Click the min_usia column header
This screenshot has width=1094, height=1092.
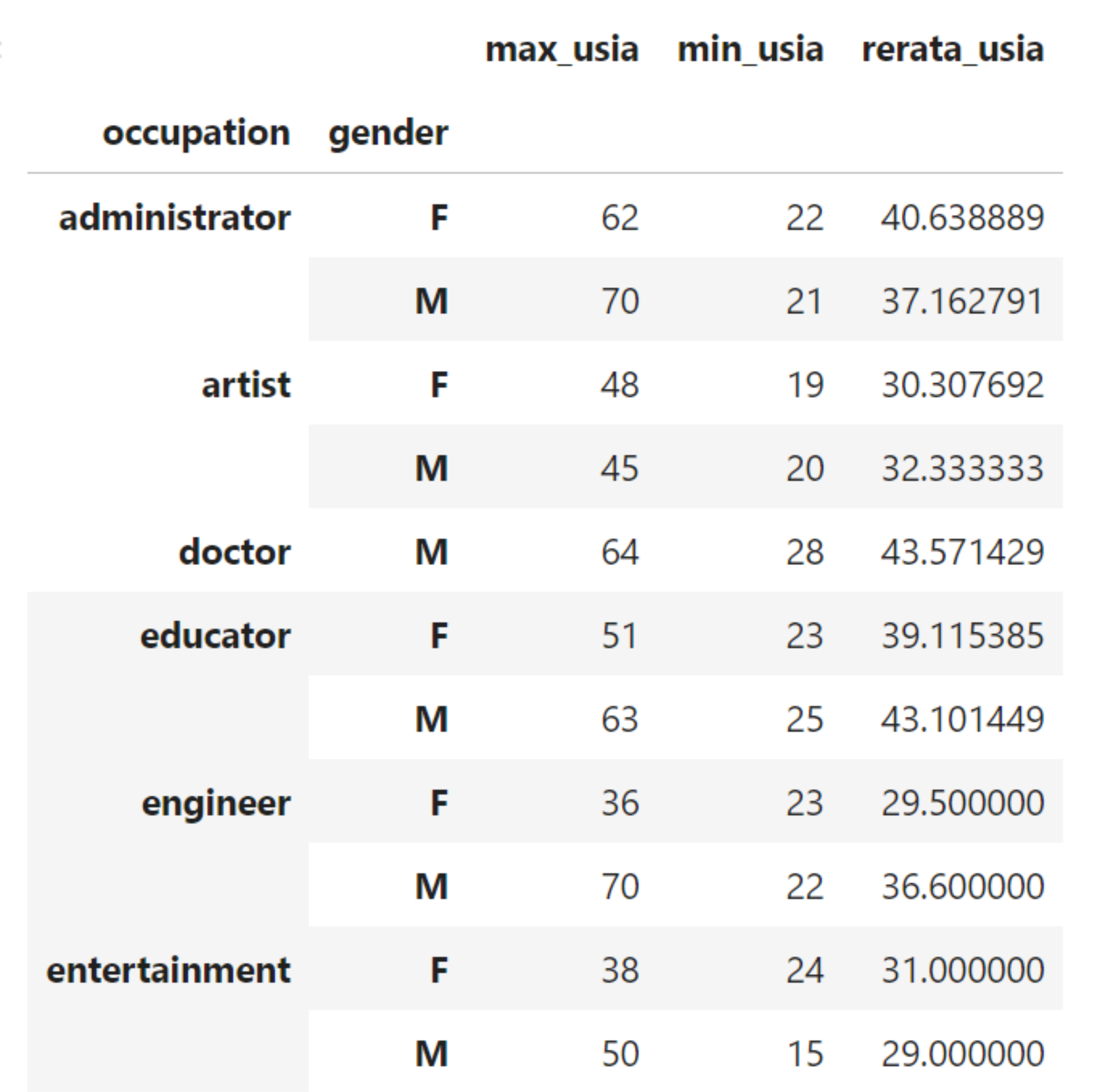750,50
